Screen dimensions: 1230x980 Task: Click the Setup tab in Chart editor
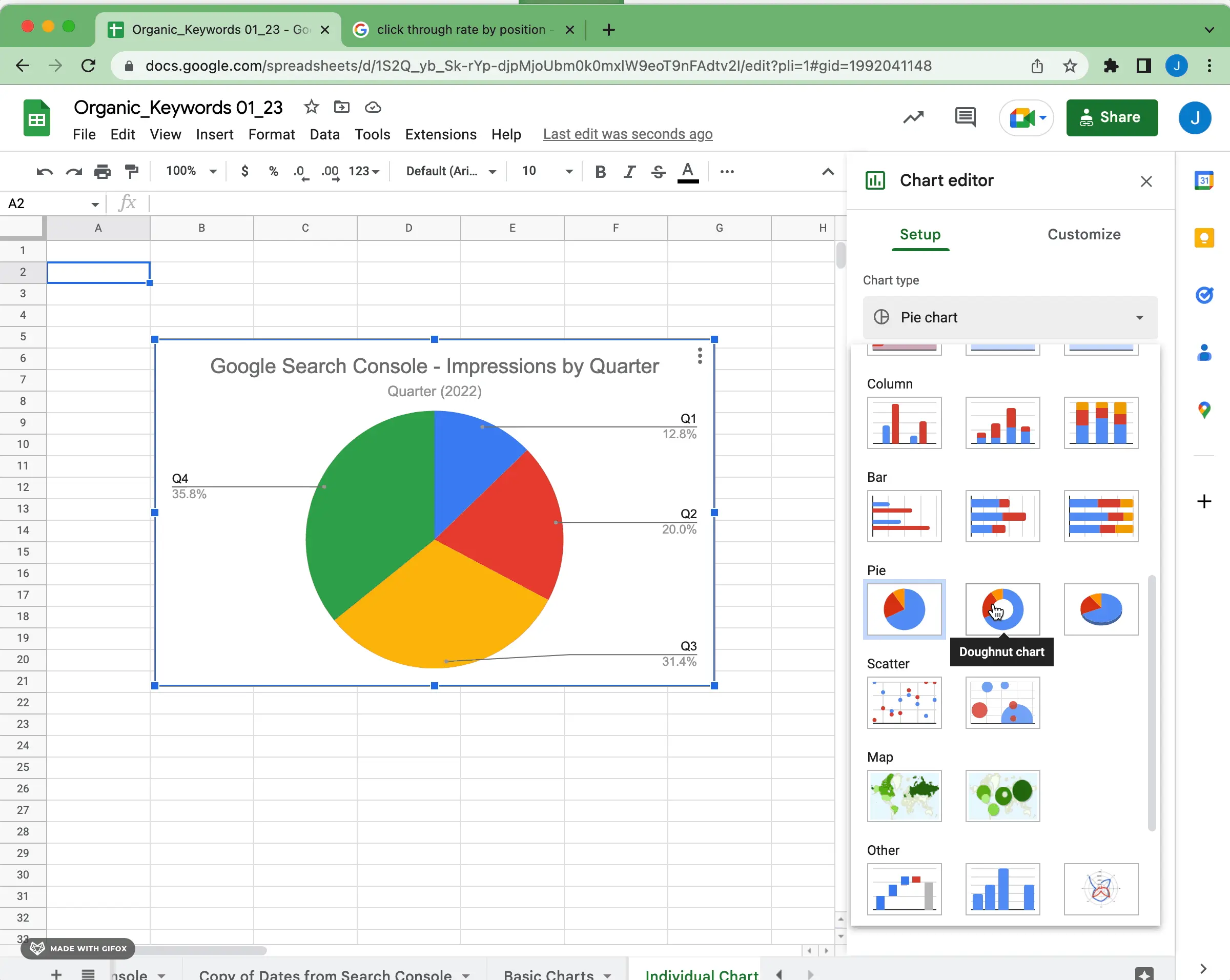(x=919, y=234)
